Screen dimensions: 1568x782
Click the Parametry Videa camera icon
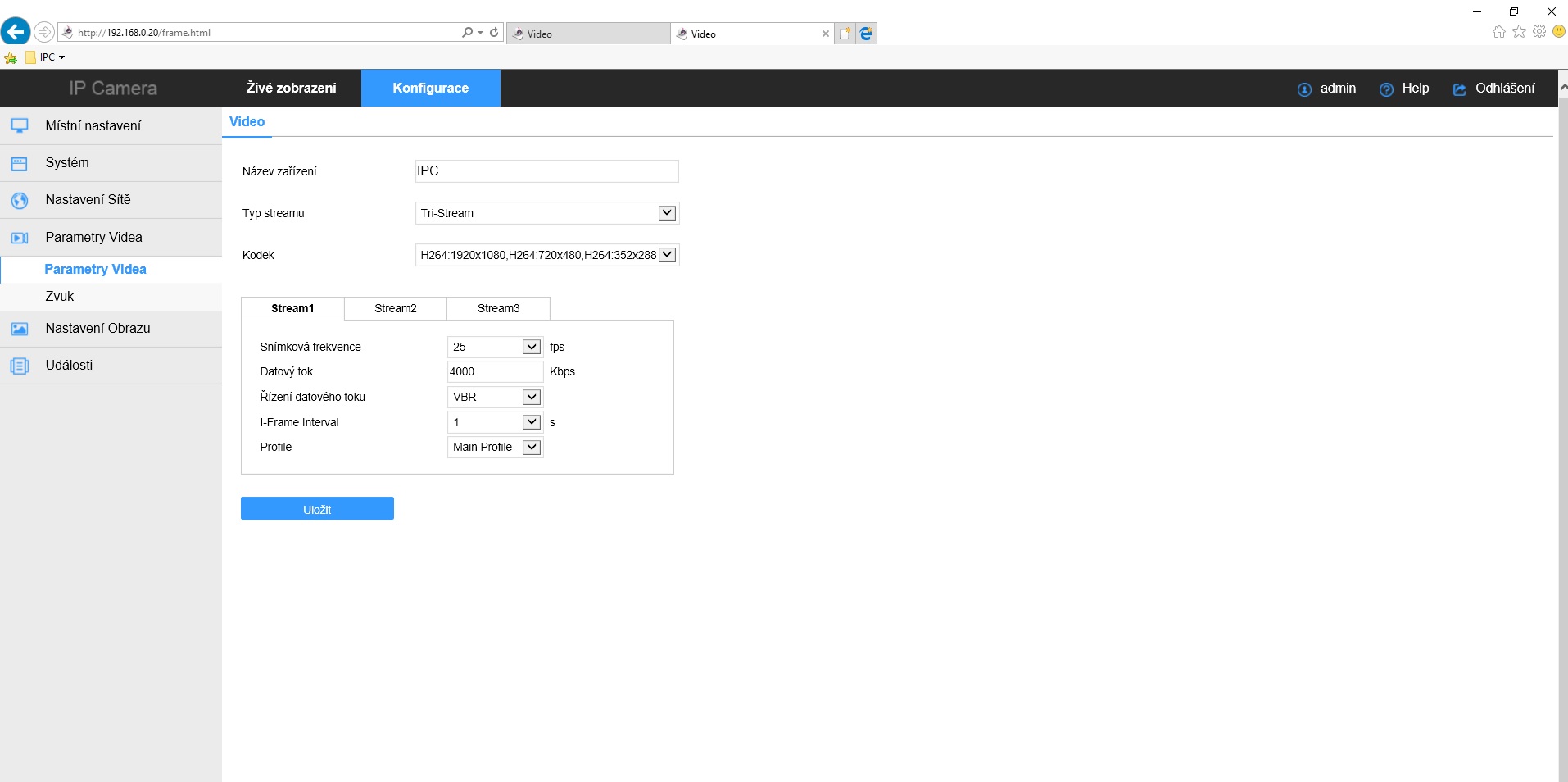click(x=20, y=238)
